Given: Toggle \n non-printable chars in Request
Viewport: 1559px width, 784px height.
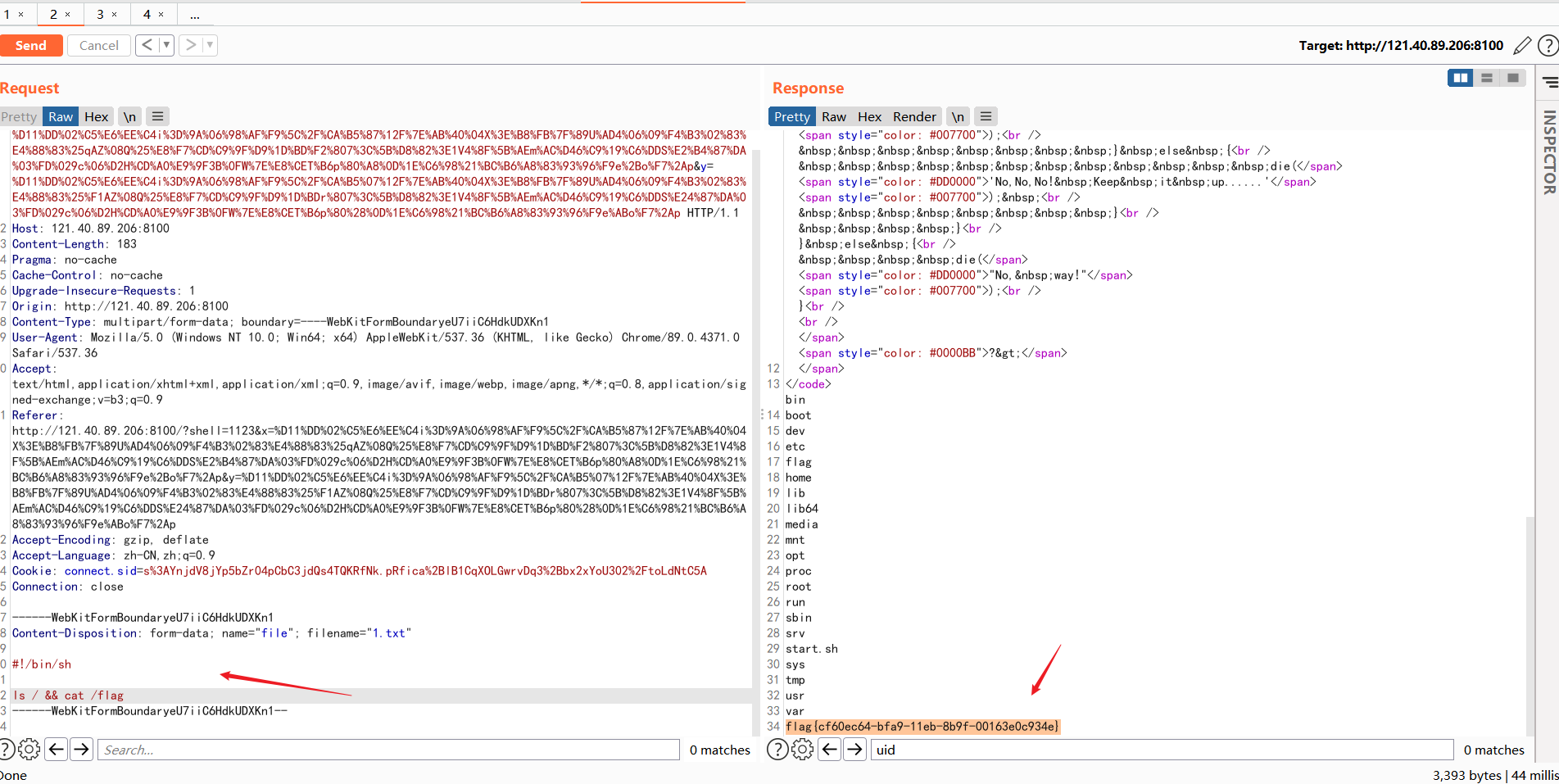Looking at the screenshot, I should click(129, 116).
